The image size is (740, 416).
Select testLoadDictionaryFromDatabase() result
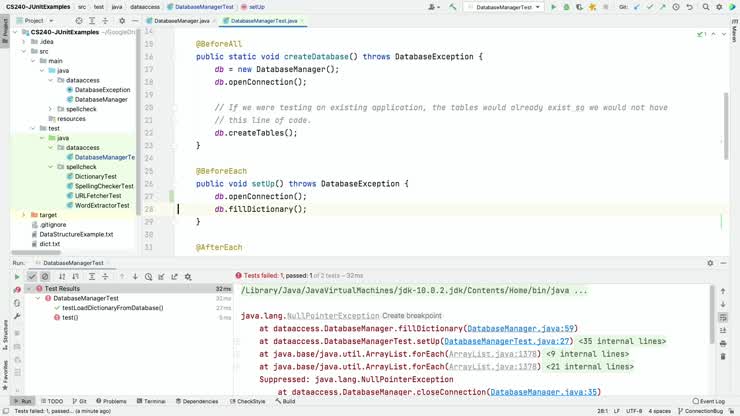tap(112, 308)
